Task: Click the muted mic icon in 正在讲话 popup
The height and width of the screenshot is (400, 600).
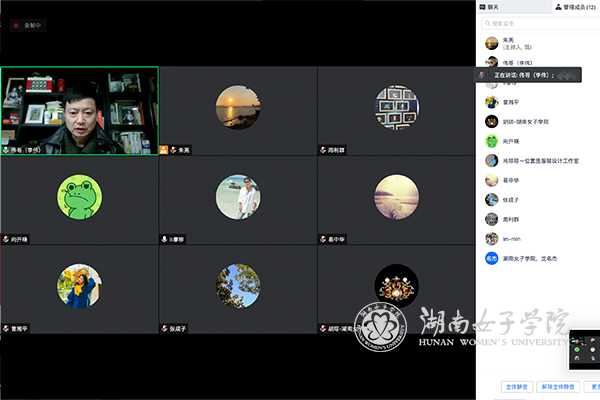Action: click(482, 75)
